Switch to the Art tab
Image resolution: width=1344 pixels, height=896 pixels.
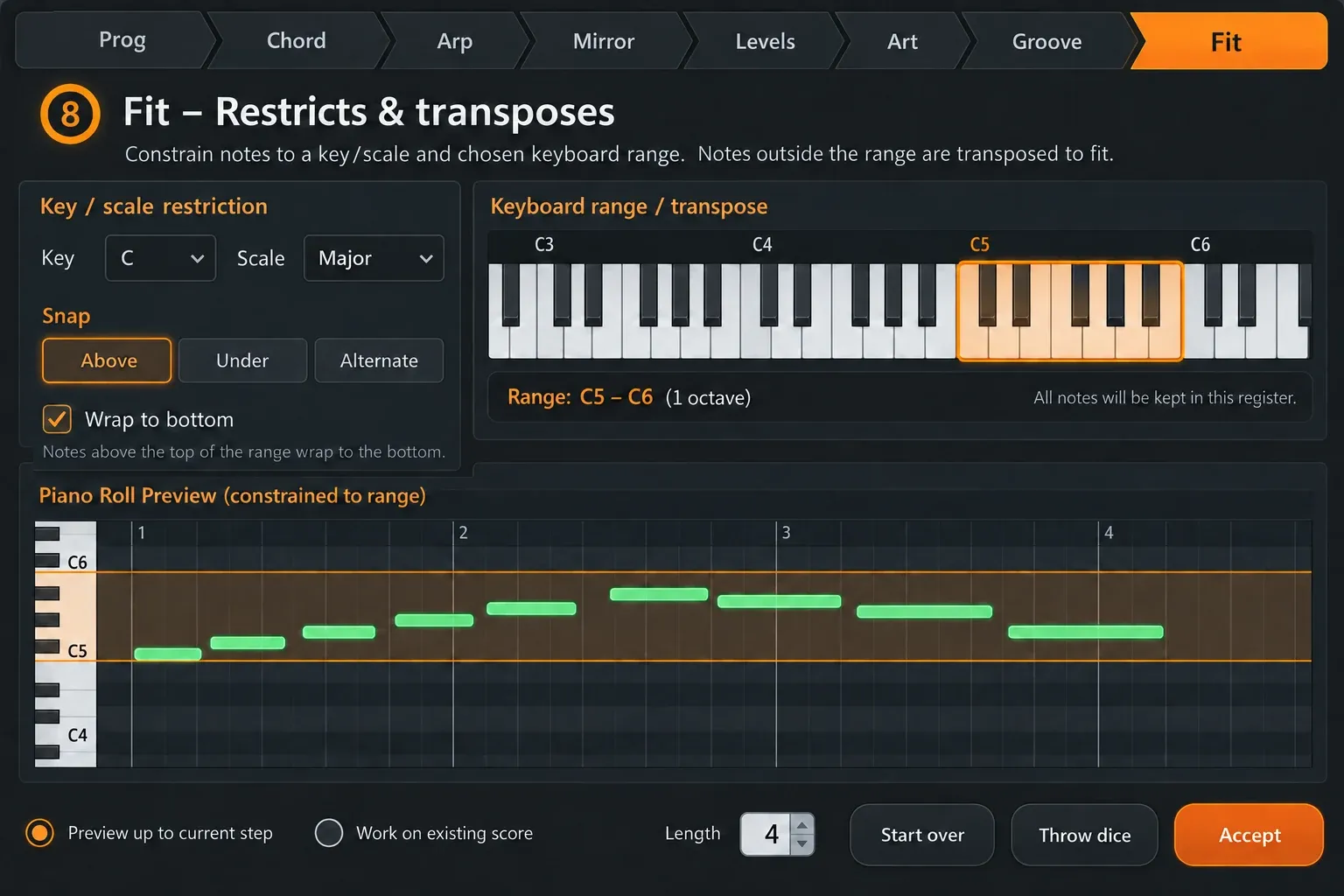pos(902,40)
